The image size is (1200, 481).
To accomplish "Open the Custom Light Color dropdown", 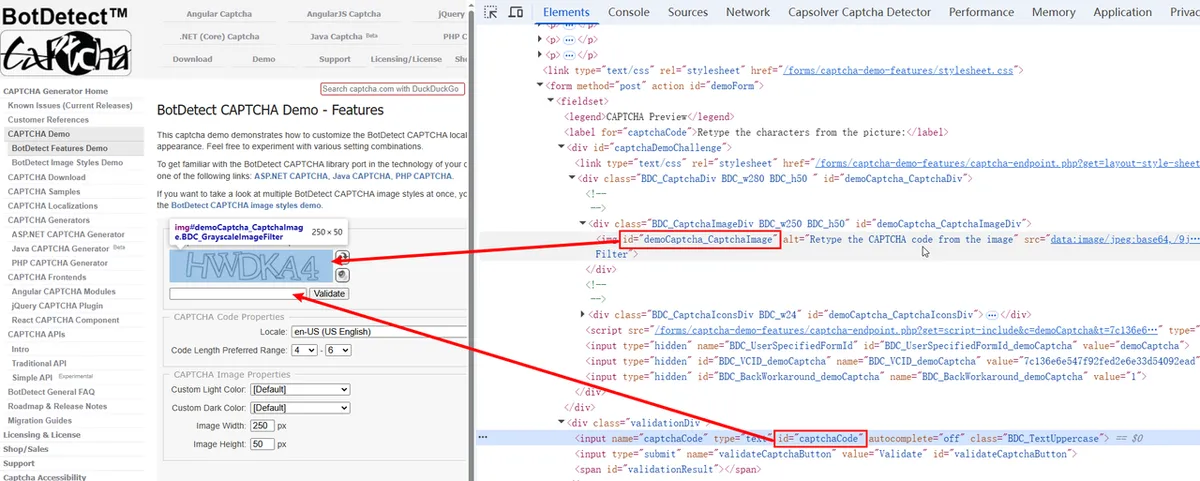I will (299, 390).
